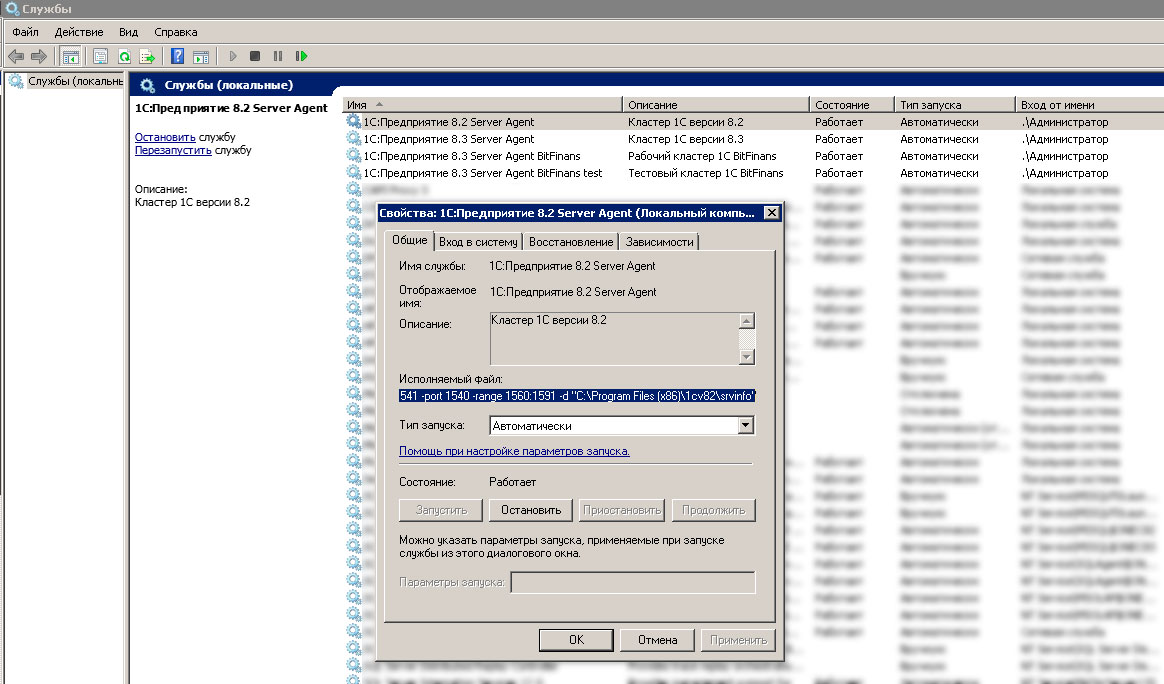Sort by the Имя column header
The image size is (1164, 684).
click(x=482, y=105)
